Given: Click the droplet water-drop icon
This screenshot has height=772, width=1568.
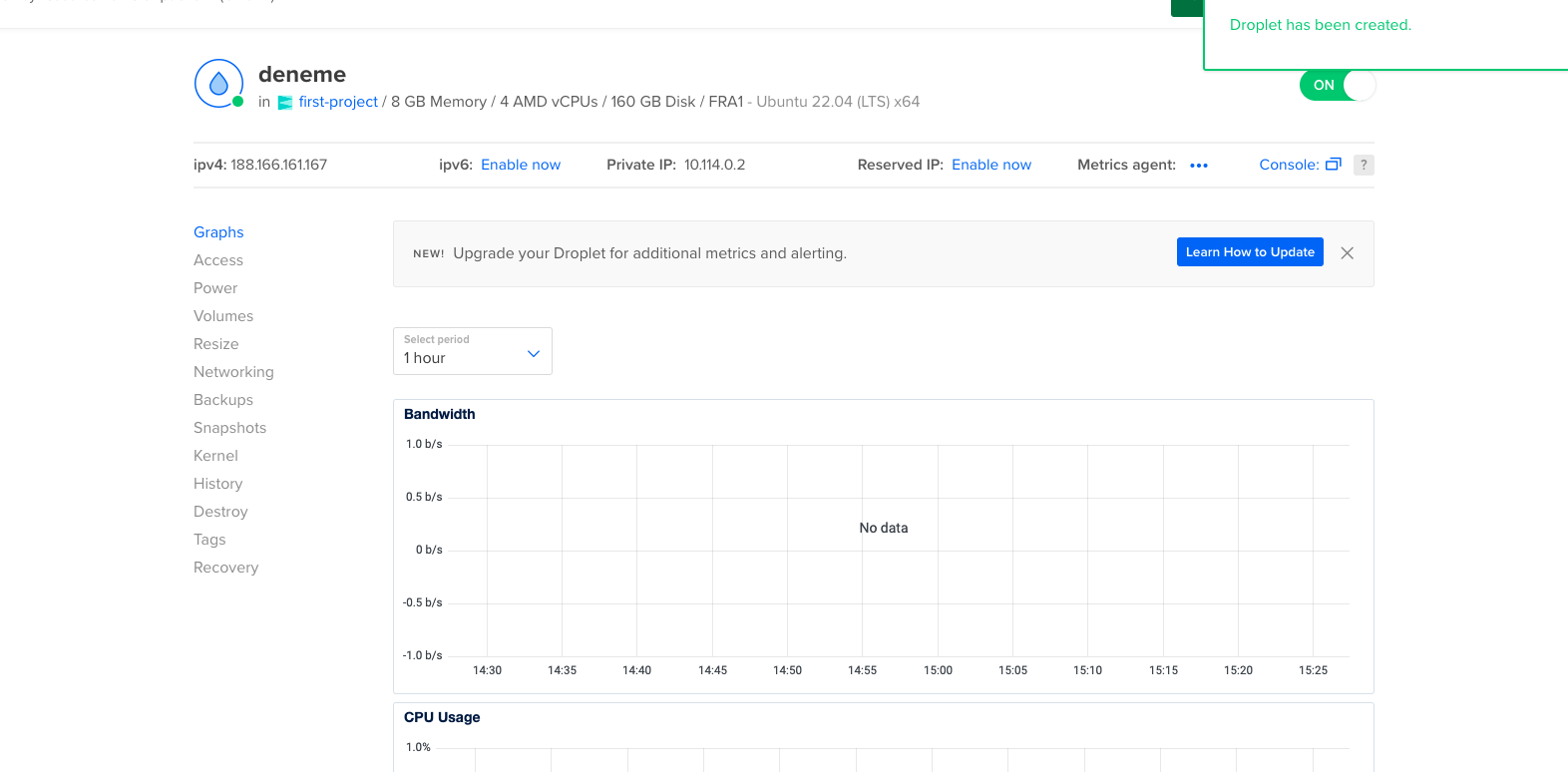Looking at the screenshot, I should coord(219,84).
